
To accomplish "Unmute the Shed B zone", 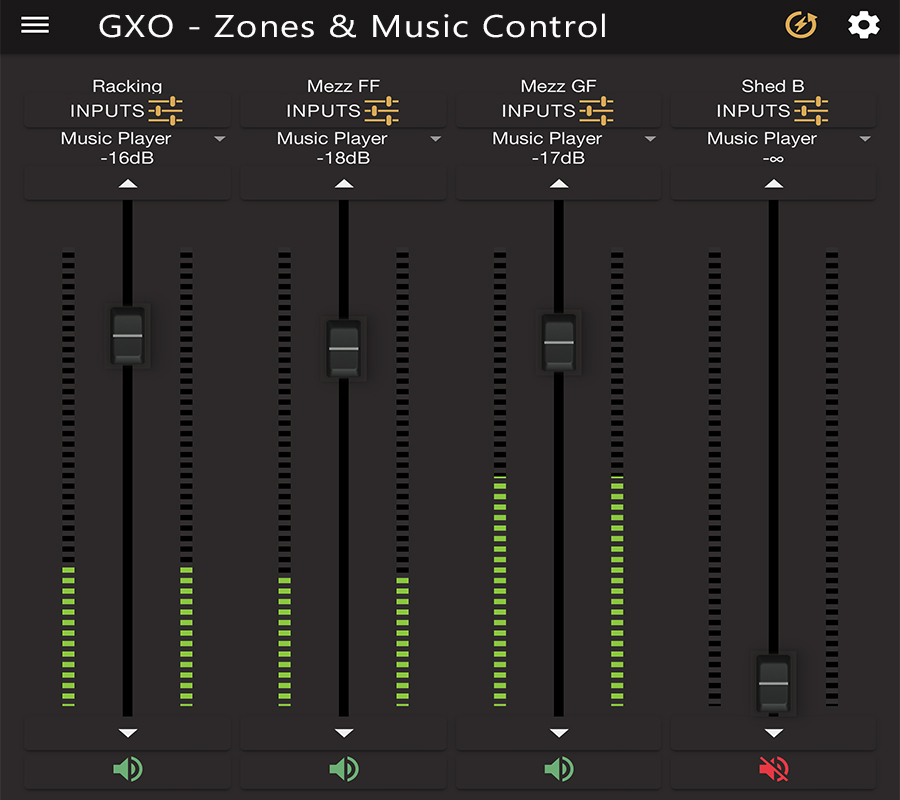I will (774, 769).
